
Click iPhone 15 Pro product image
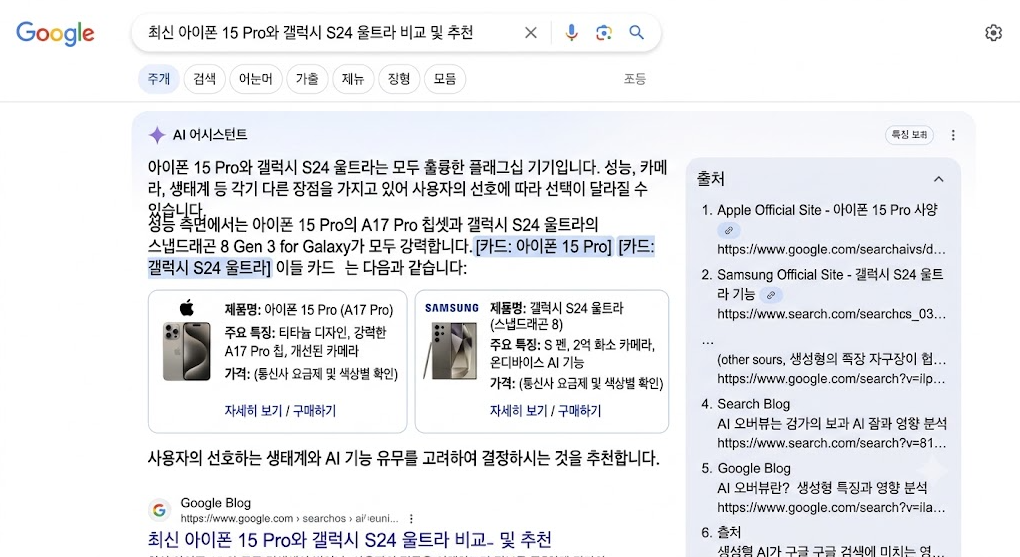click(187, 351)
